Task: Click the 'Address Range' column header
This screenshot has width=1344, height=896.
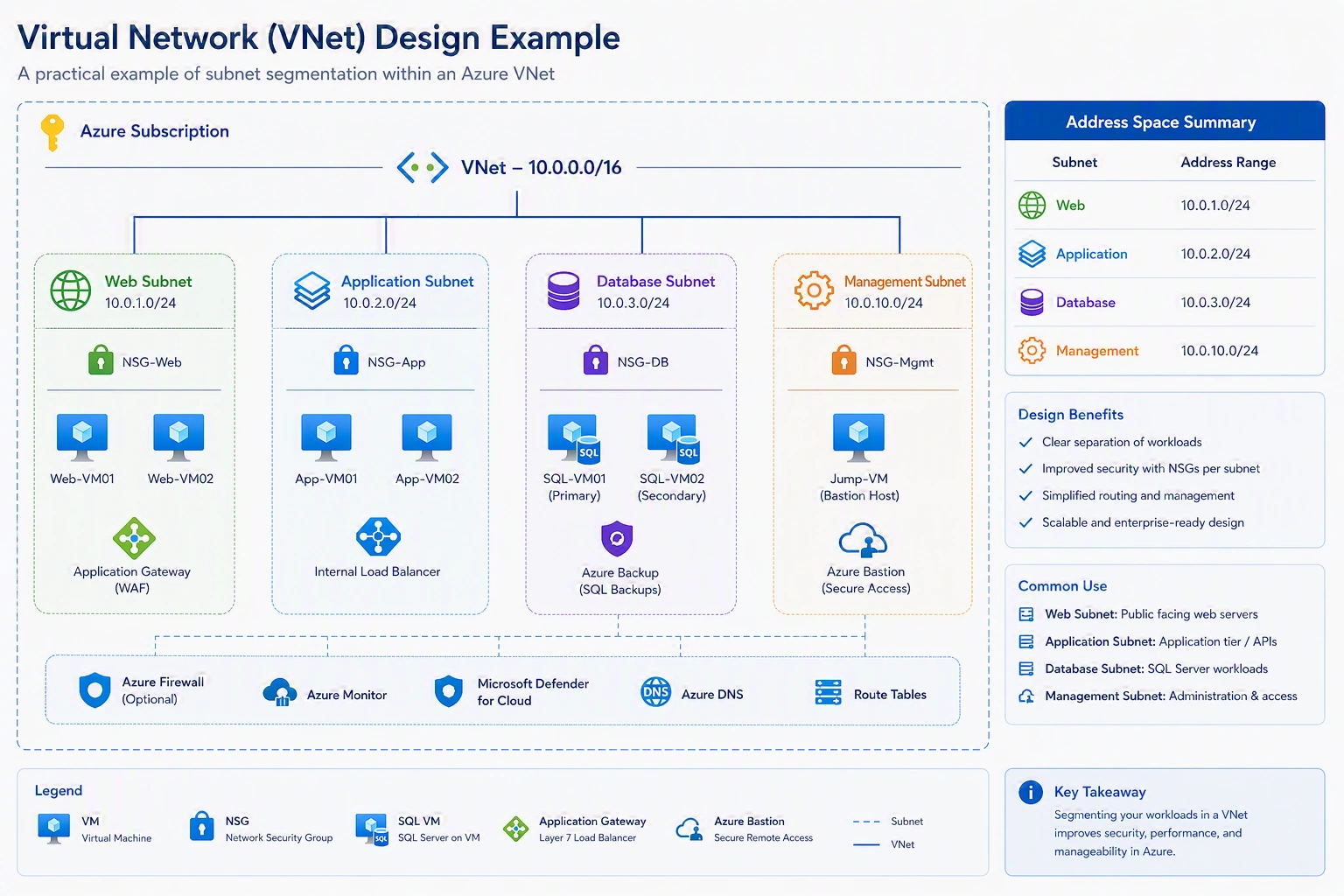Action: [1228, 163]
